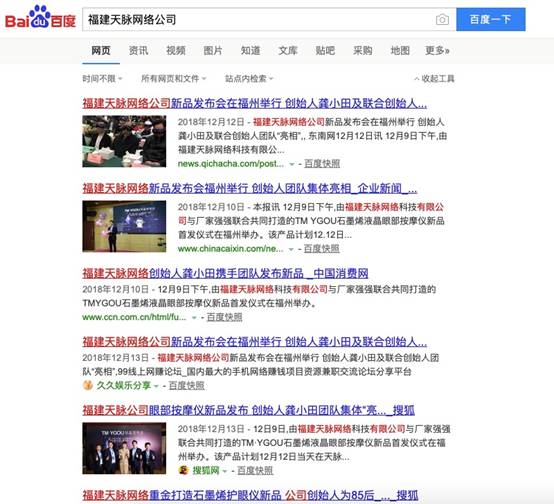Image resolution: width=554 pixels, height=504 pixels.
Task: Open 百度快照 for 久久娱乐分享 result
Action: click(x=186, y=386)
